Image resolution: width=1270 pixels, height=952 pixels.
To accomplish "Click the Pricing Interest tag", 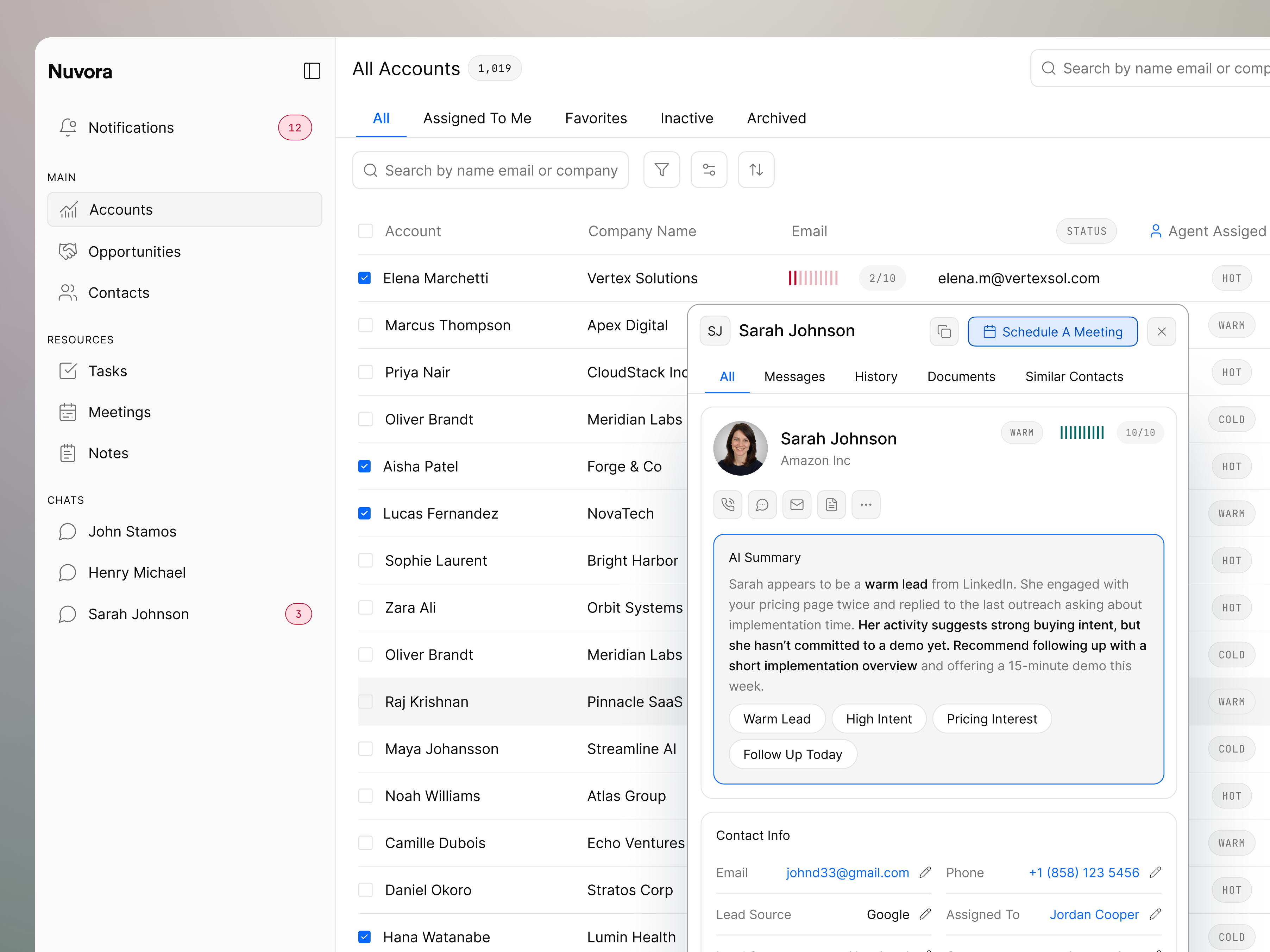I will pyautogui.click(x=992, y=719).
